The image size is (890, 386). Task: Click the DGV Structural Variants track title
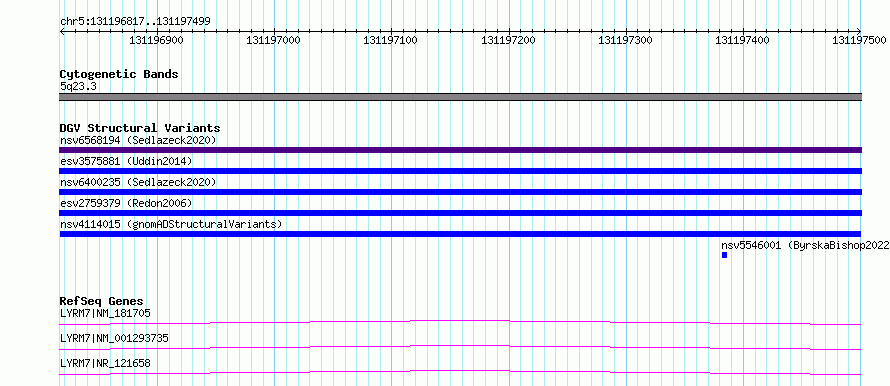[x=140, y=128]
